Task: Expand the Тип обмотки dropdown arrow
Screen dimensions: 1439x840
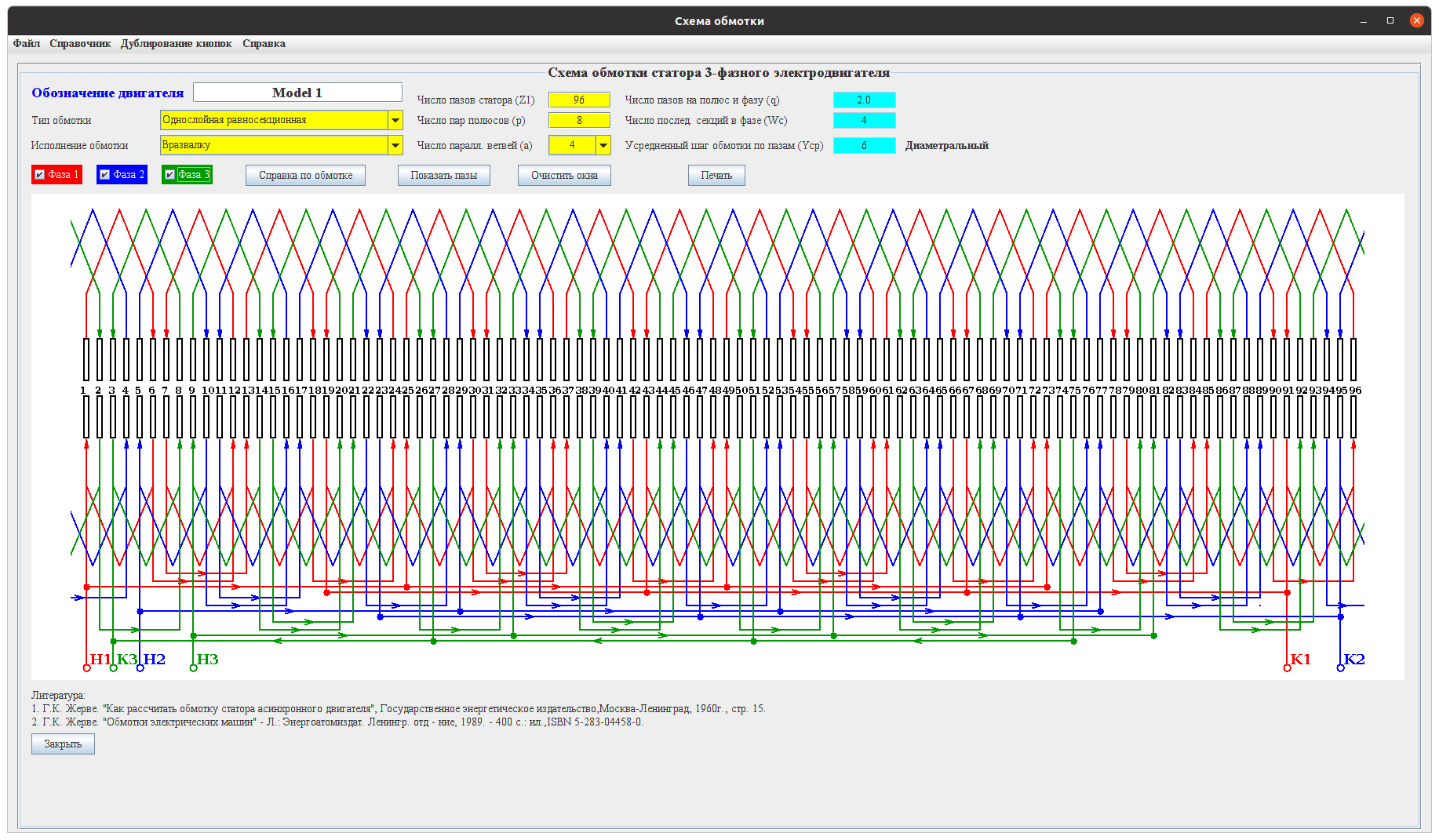Action: (x=395, y=120)
